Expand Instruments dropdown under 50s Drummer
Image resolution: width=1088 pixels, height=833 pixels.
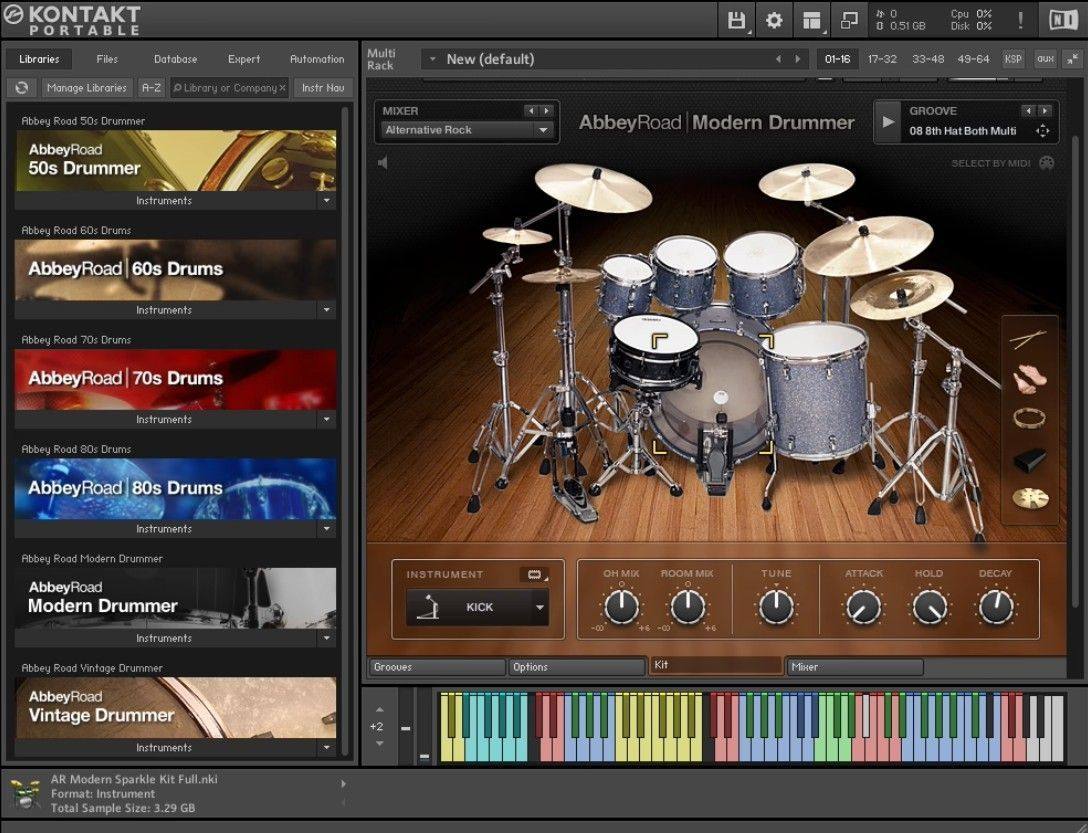[326, 201]
